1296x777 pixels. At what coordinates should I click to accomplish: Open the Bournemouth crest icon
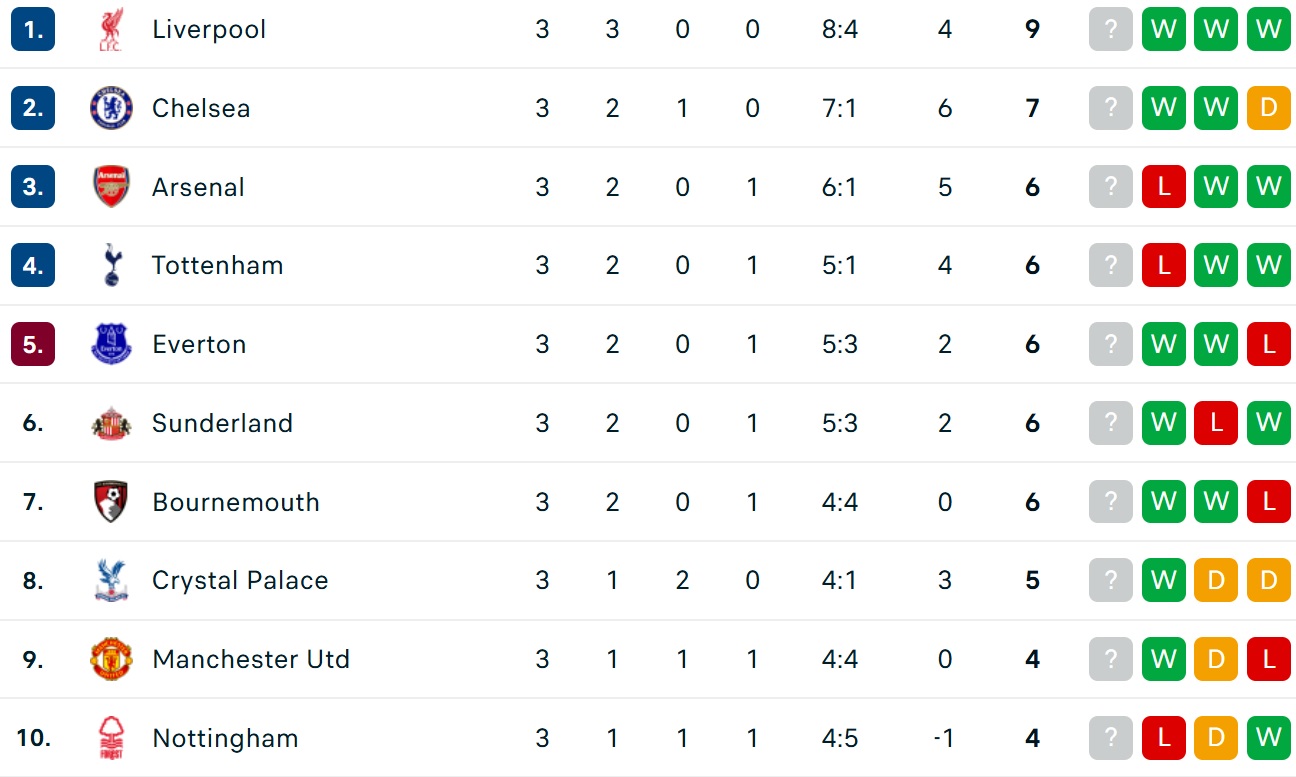click(111, 502)
